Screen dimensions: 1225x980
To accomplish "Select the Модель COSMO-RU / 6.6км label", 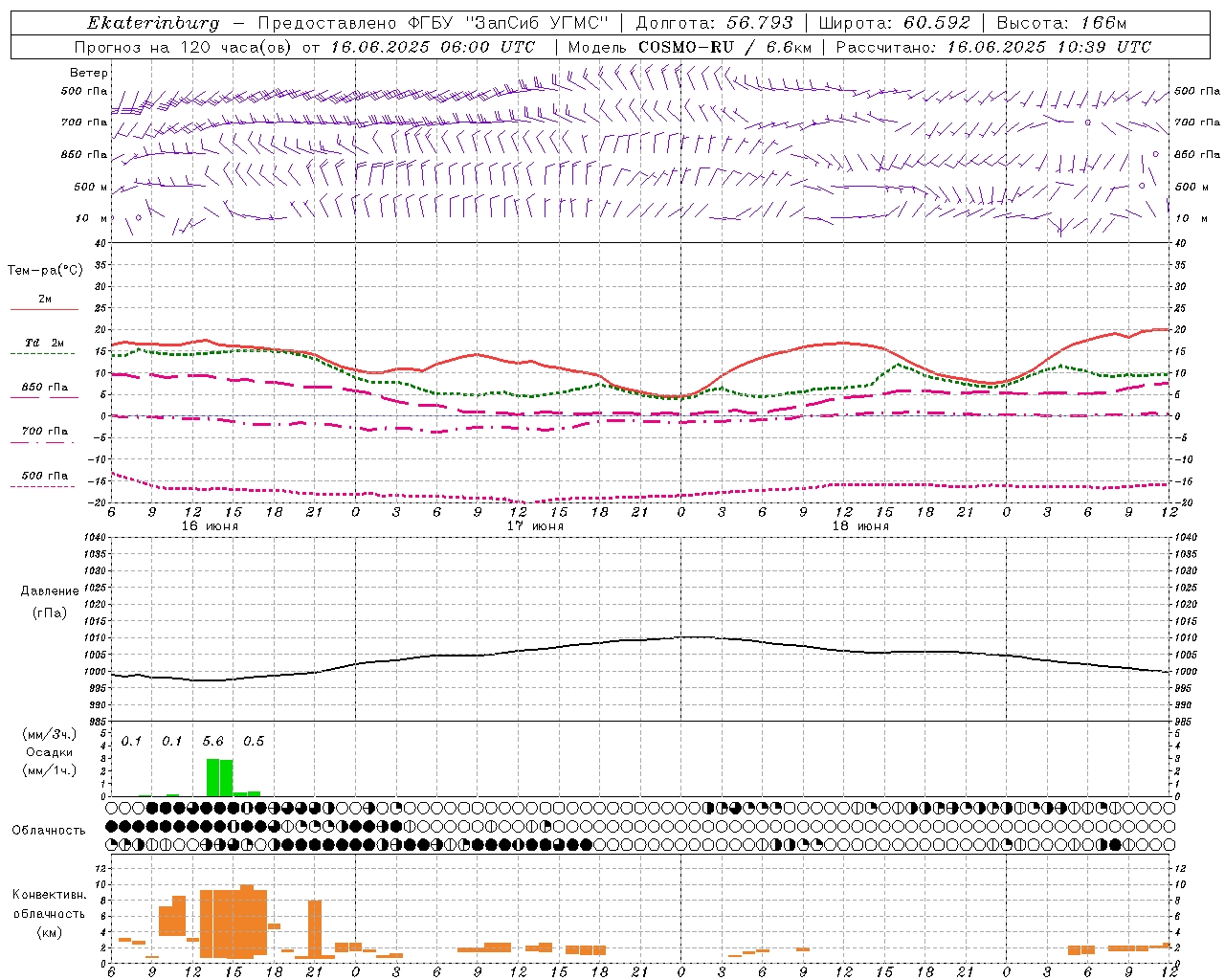I will [x=690, y=47].
